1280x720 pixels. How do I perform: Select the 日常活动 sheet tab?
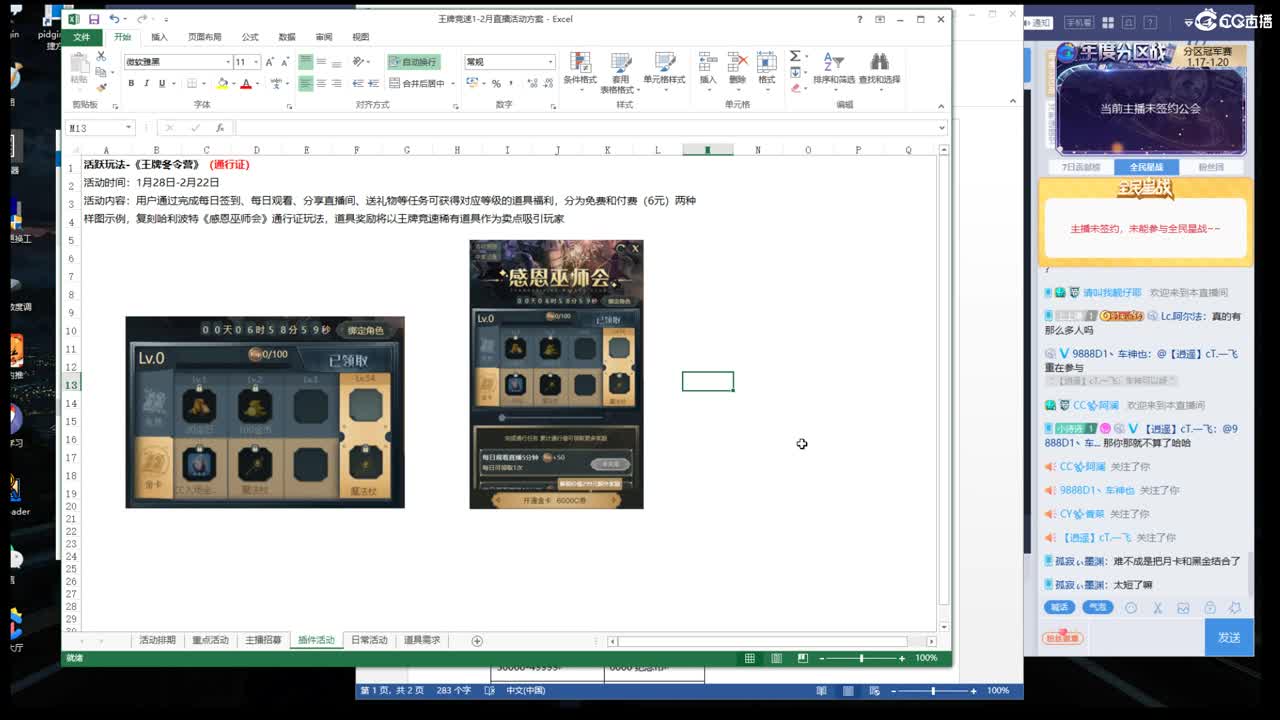[369, 640]
